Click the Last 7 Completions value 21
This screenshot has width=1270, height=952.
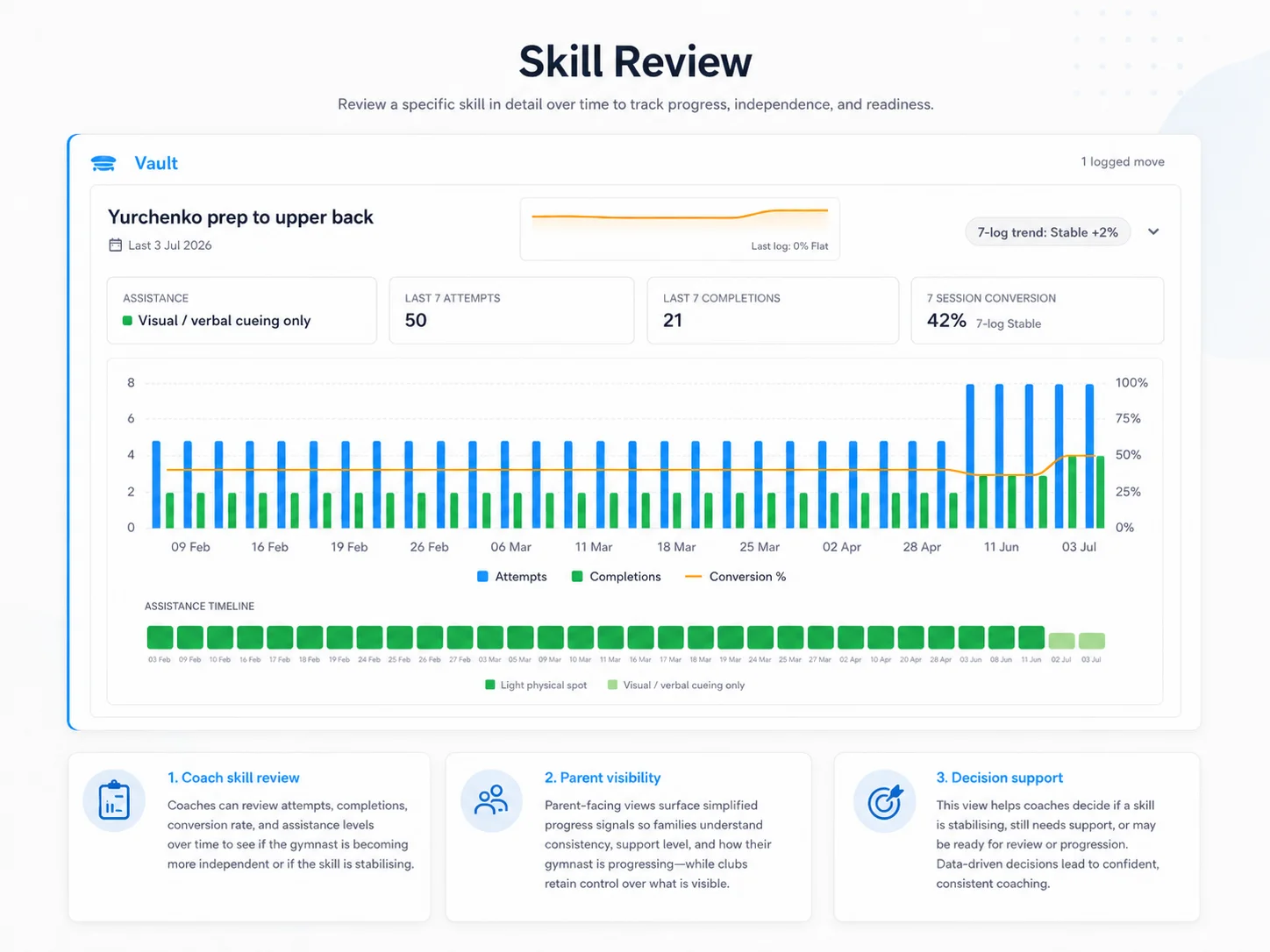[x=673, y=321]
